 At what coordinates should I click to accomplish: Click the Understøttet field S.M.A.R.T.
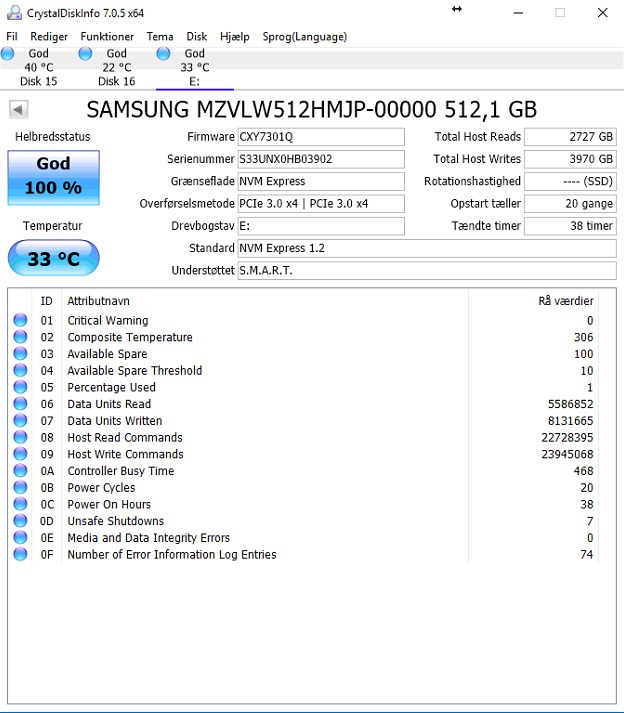(x=427, y=271)
